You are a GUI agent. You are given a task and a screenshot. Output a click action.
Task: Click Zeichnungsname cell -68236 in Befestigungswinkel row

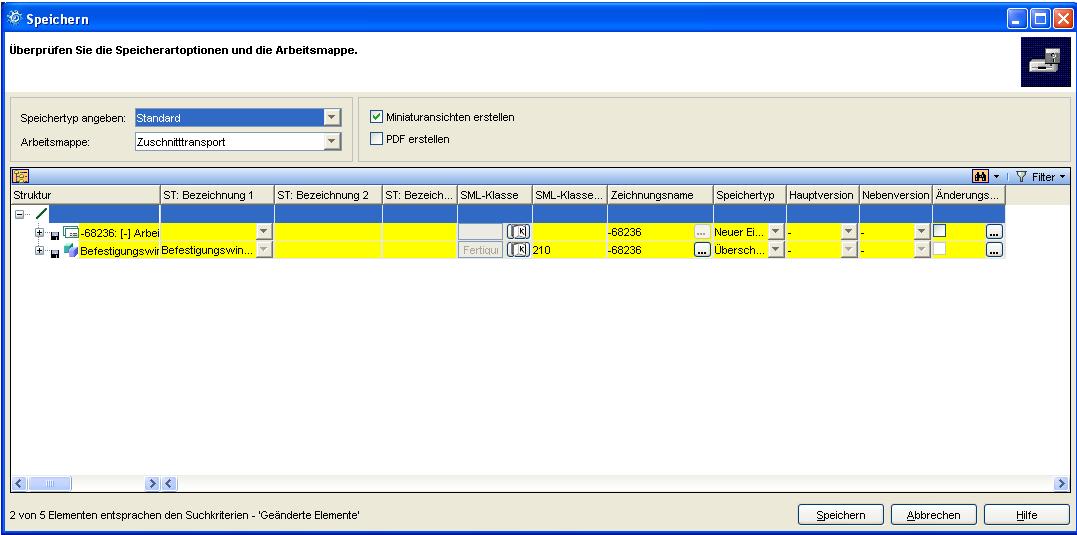click(650, 250)
